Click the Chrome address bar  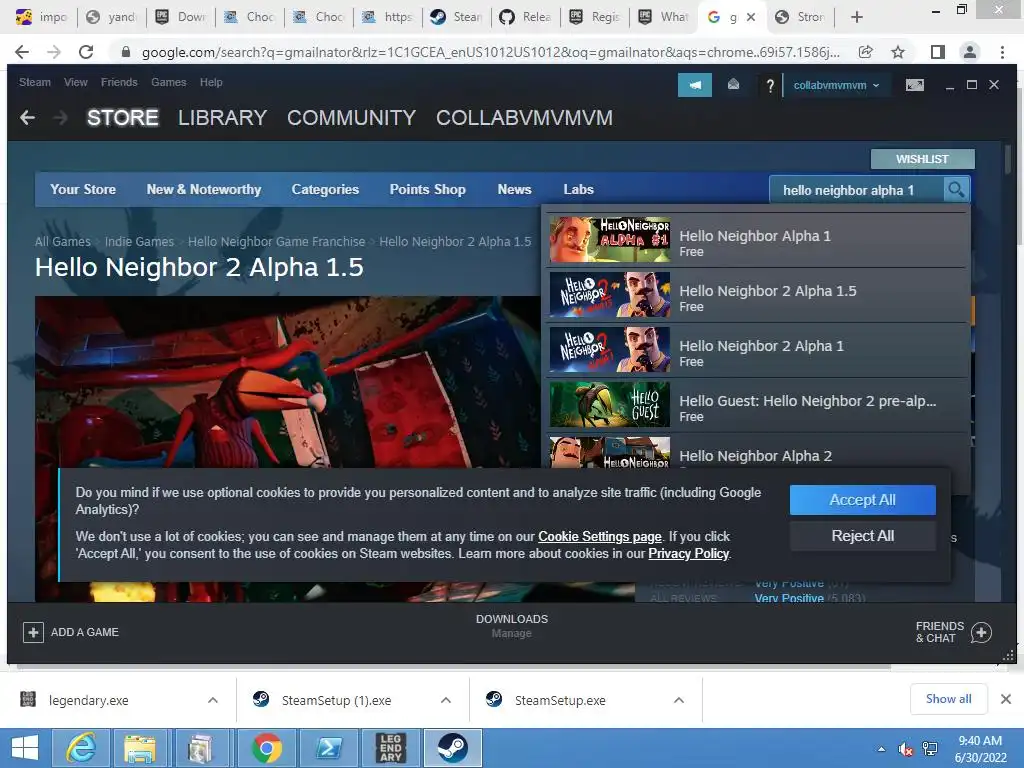click(490, 52)
